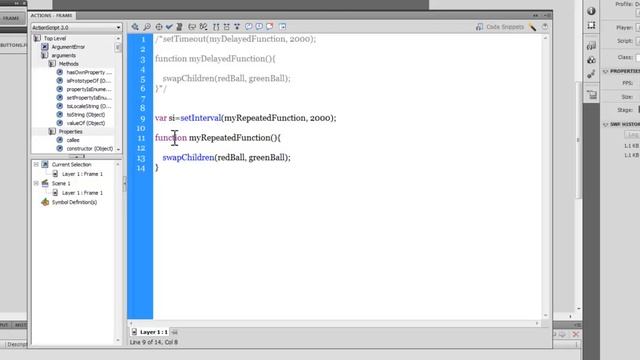The image size is (640, 360).
Task: Toggle Script Assist wand icon
Action: (x=533, y=27)
